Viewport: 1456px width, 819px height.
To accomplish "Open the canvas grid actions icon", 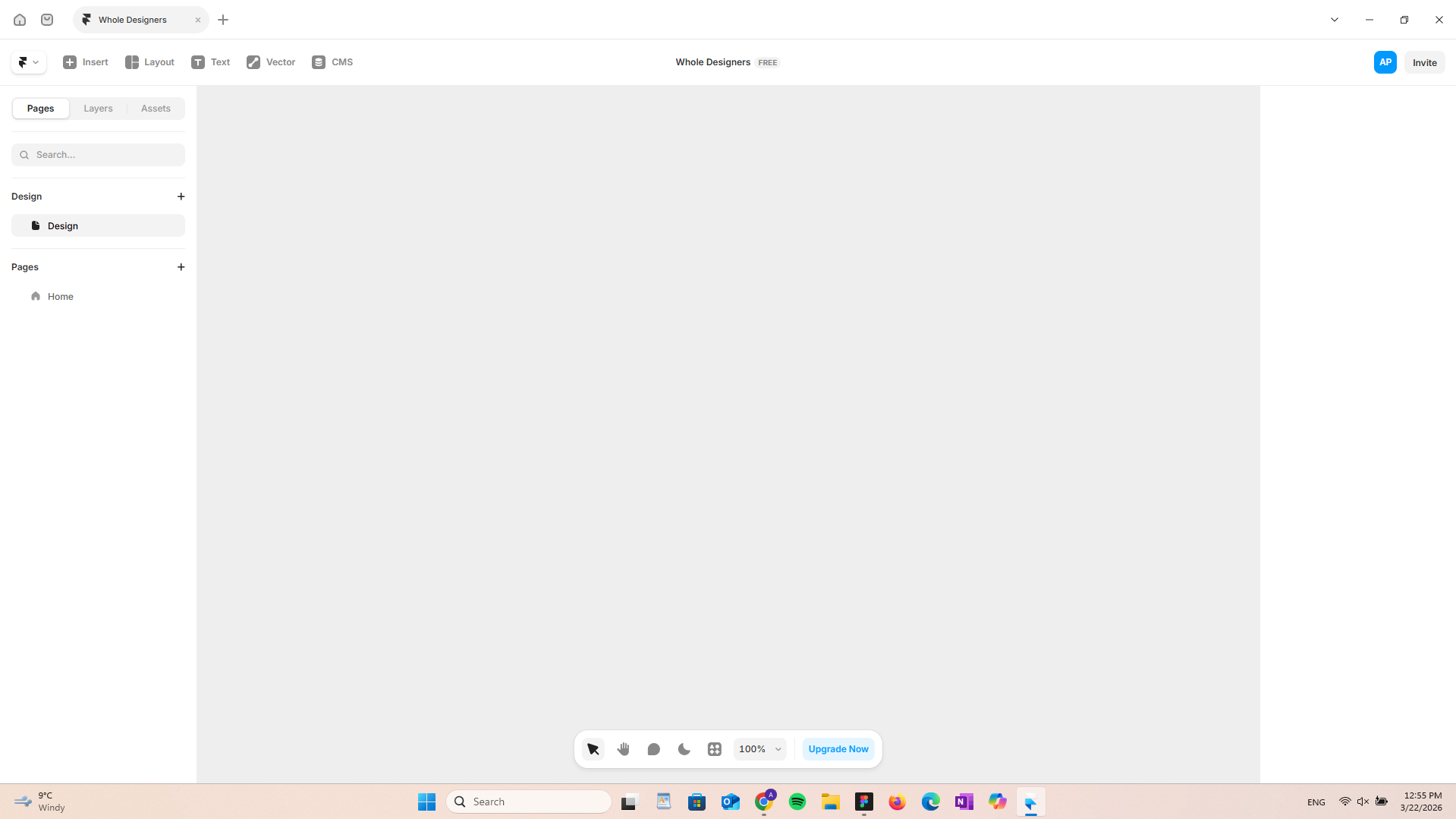I will pyautogui.click(x=715, y=749).
